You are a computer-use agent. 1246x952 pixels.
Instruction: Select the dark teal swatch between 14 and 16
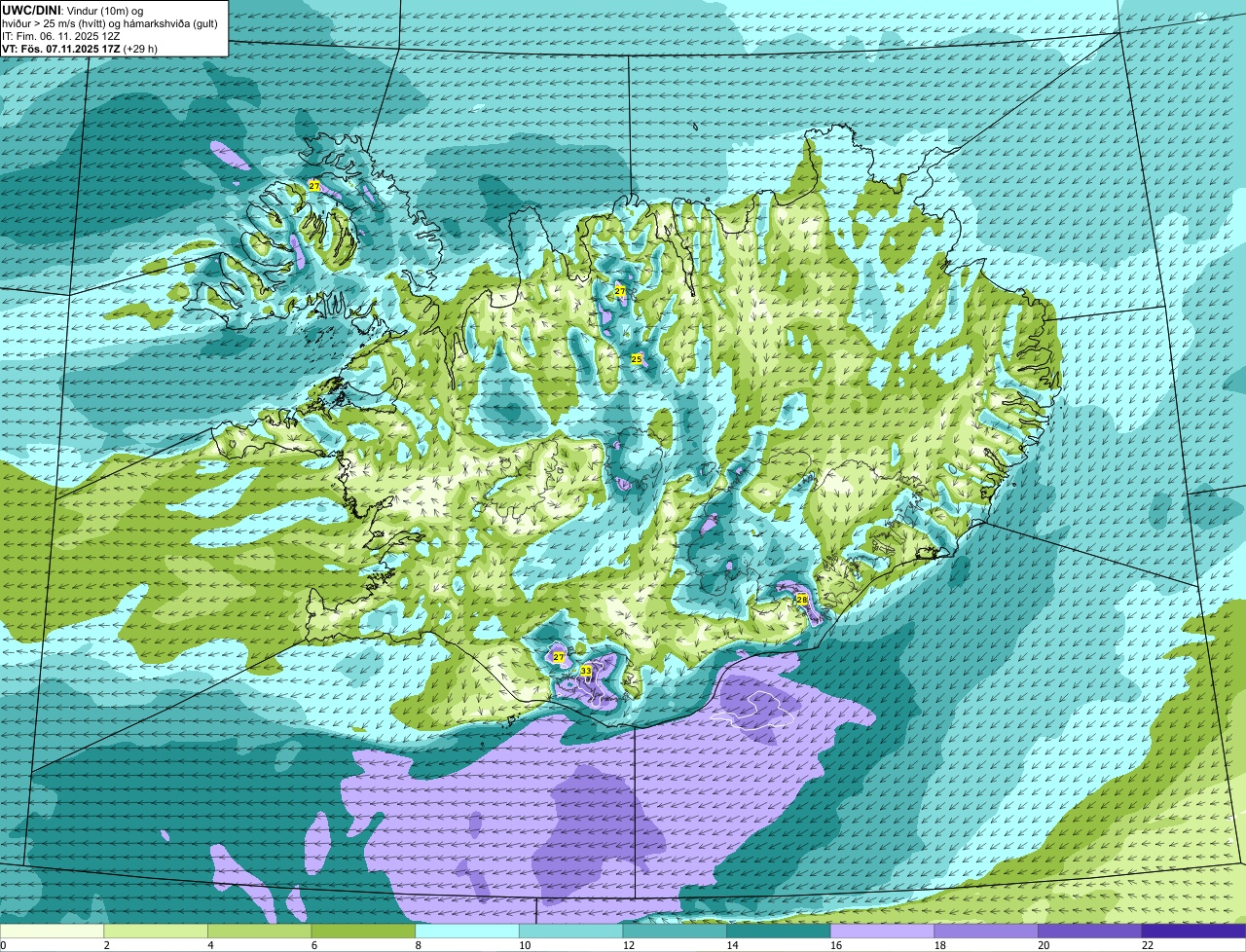coord(778,932)
